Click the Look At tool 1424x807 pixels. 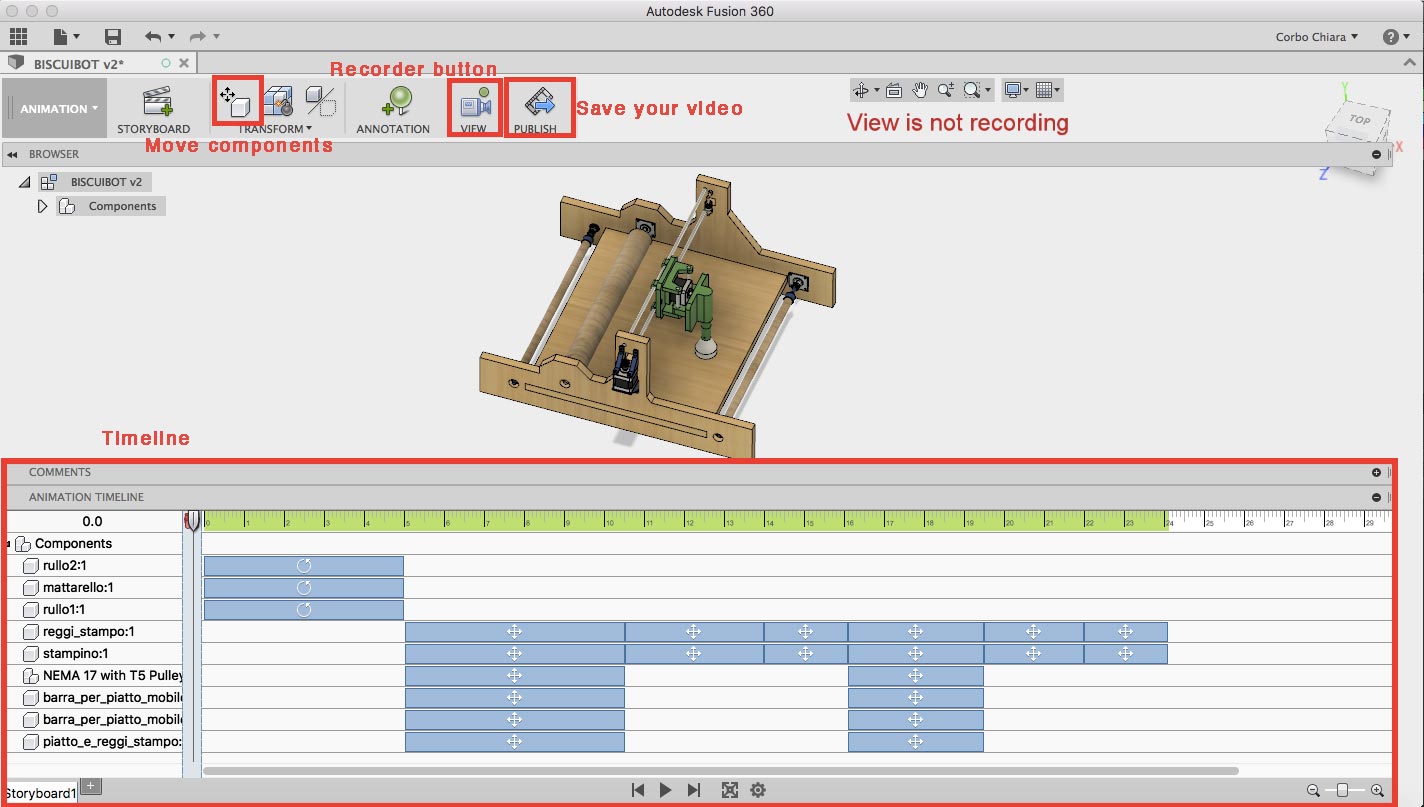pyautogui.click(x=894, y=90)
